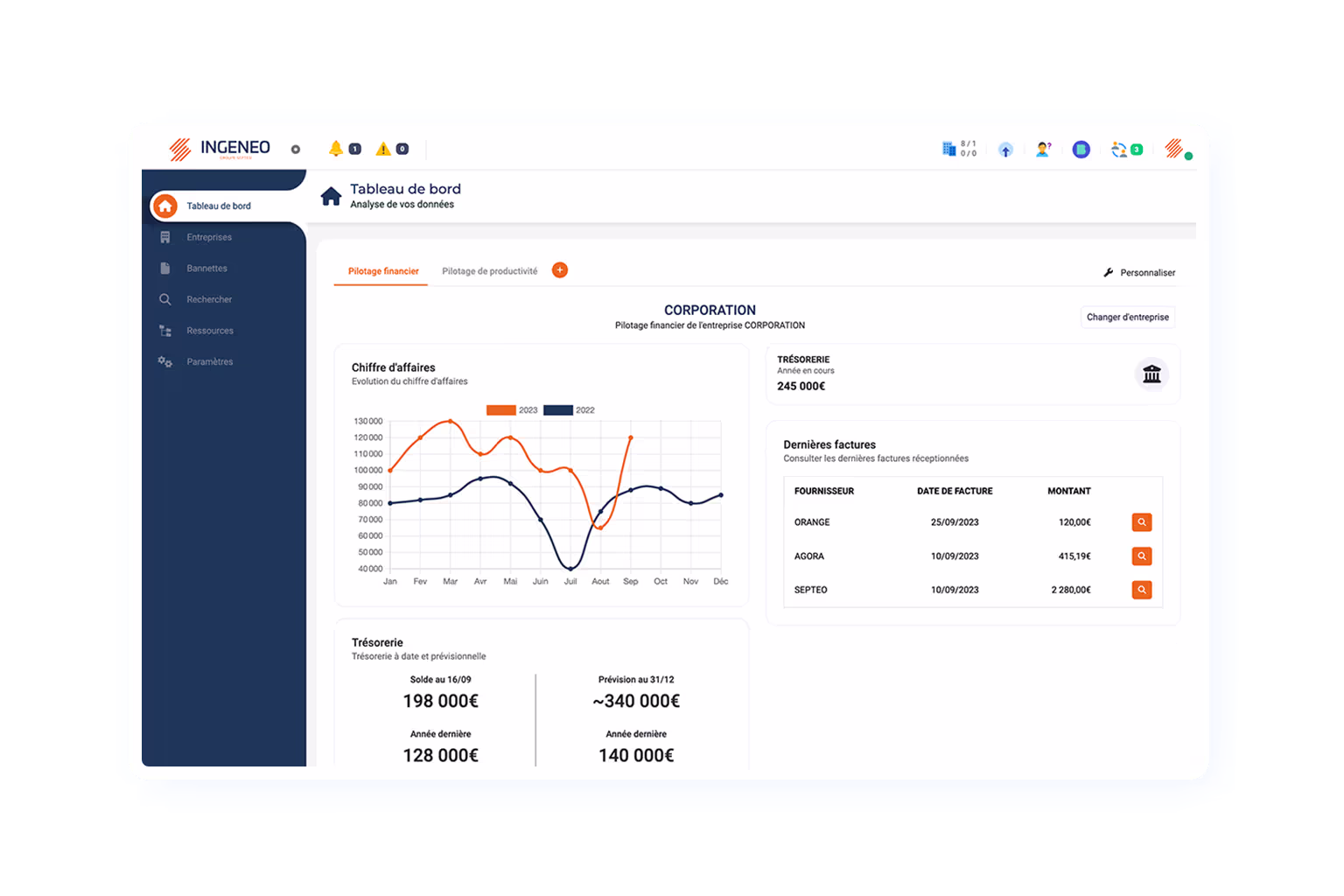Image resolution: width=1344 pixels, height=896 pixels.
Task: Click the 140 000€ last year forecast value
Action: click(636, 755)
